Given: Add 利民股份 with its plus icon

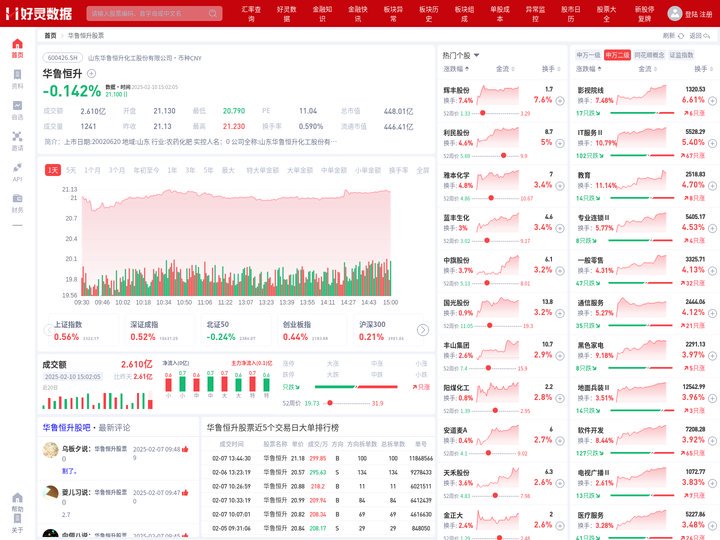Looking at the screenshot, I should tap(560, 143).
